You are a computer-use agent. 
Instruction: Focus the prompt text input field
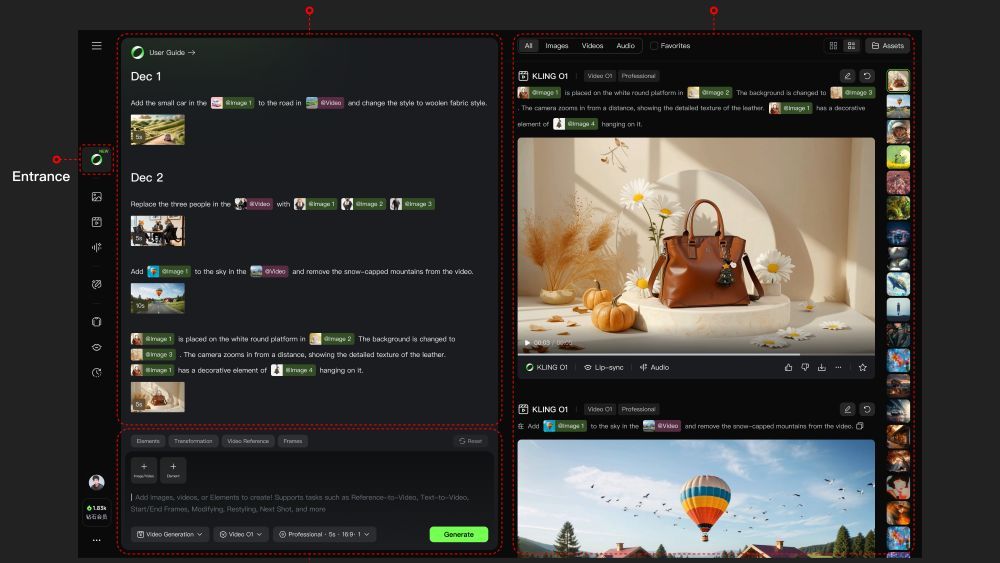pyautogui.click(x=309, y=503)
